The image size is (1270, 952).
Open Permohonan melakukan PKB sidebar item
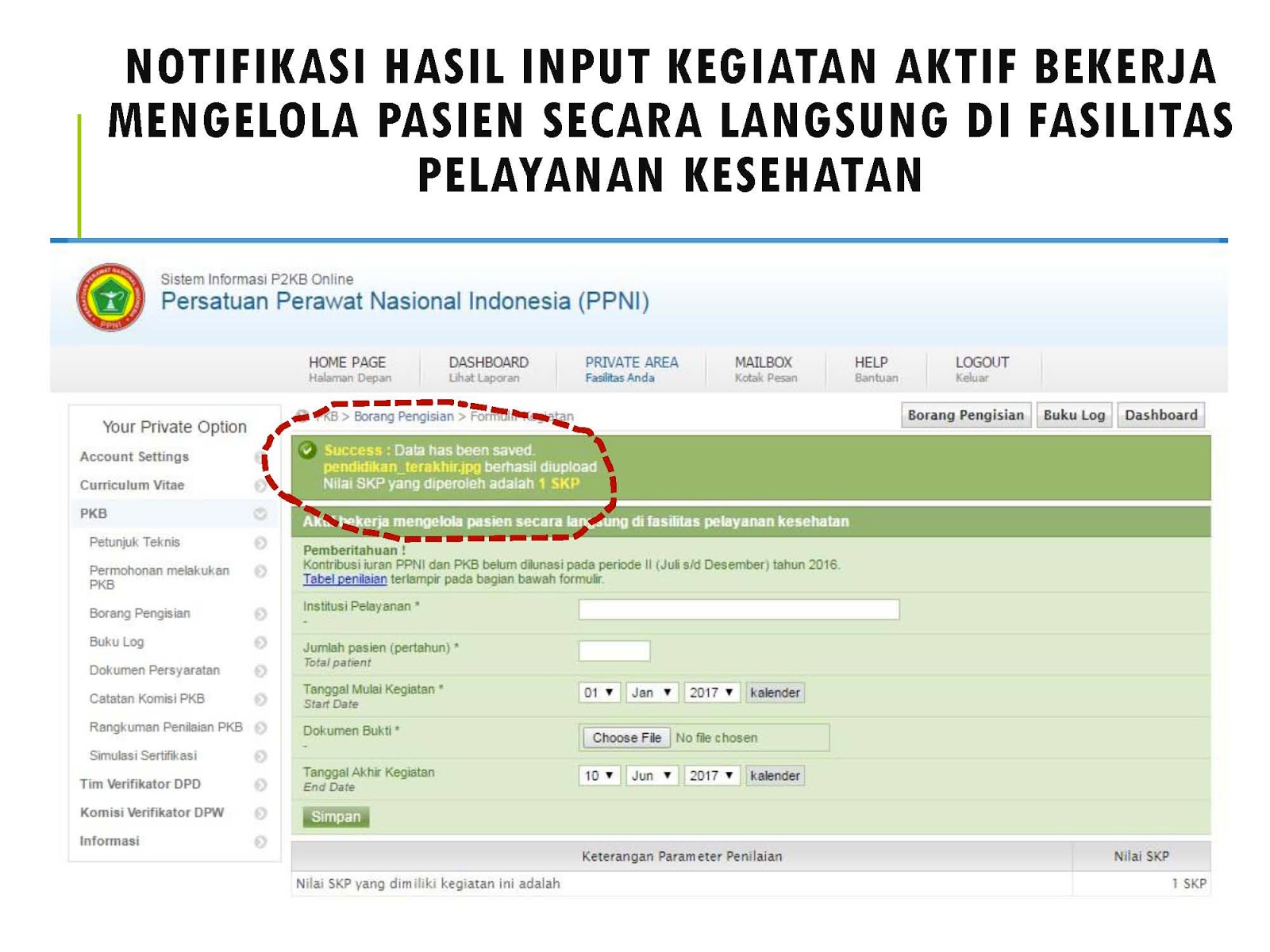pyautogui.click(x=159, y=578)
